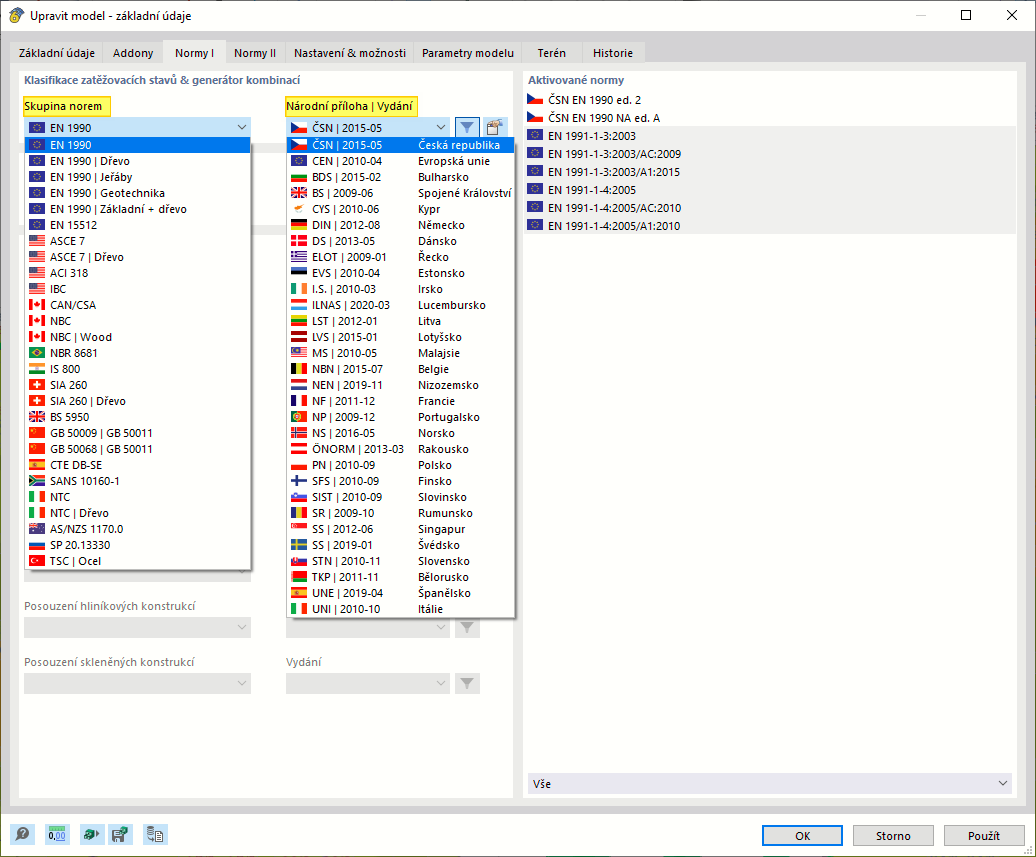1036x857 pixels.
Task: Open the units and decimal places icon
Action: tap(57, 835)
